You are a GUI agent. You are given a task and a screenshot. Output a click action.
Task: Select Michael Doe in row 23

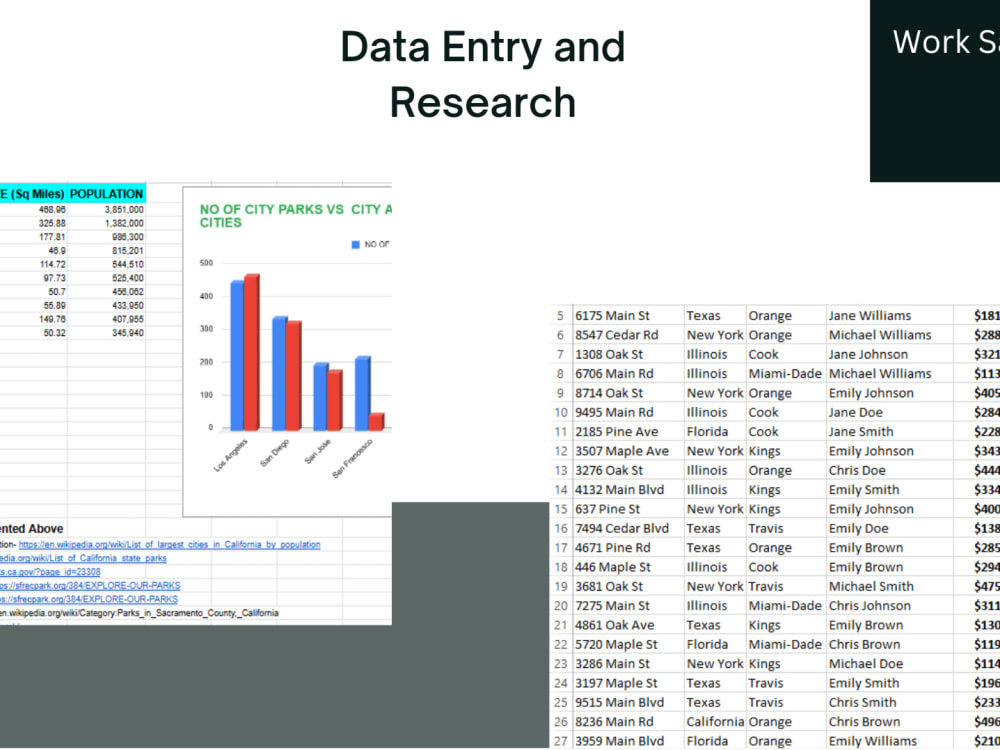[866, 664]
